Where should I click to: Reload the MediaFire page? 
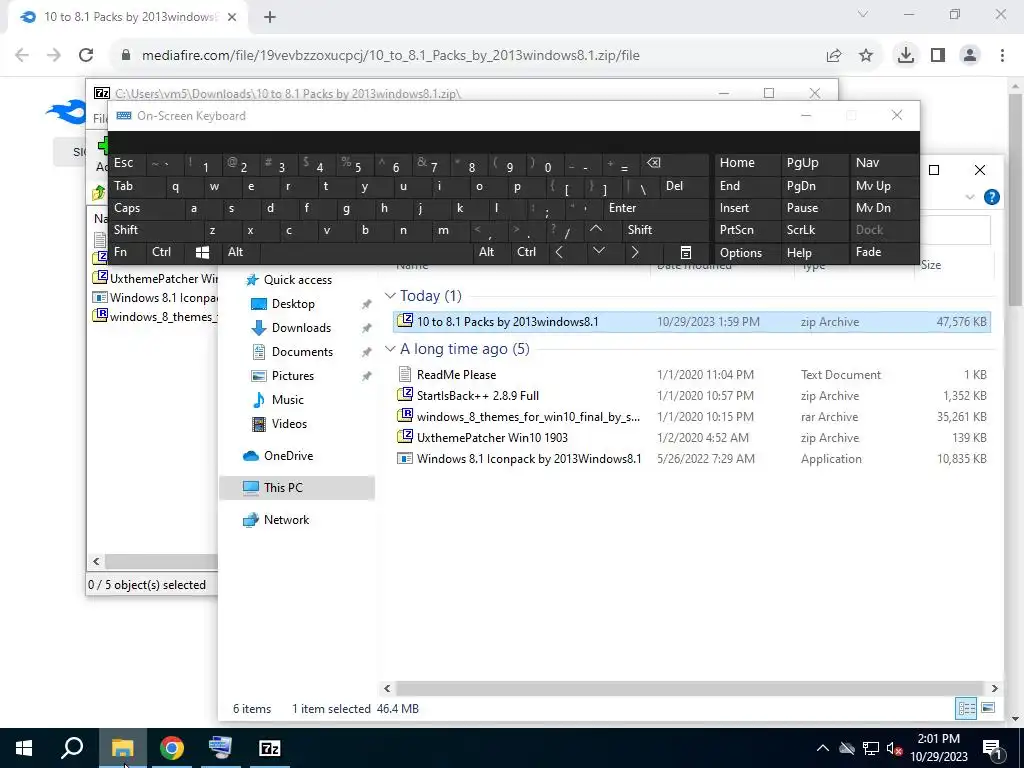(86, 56)
